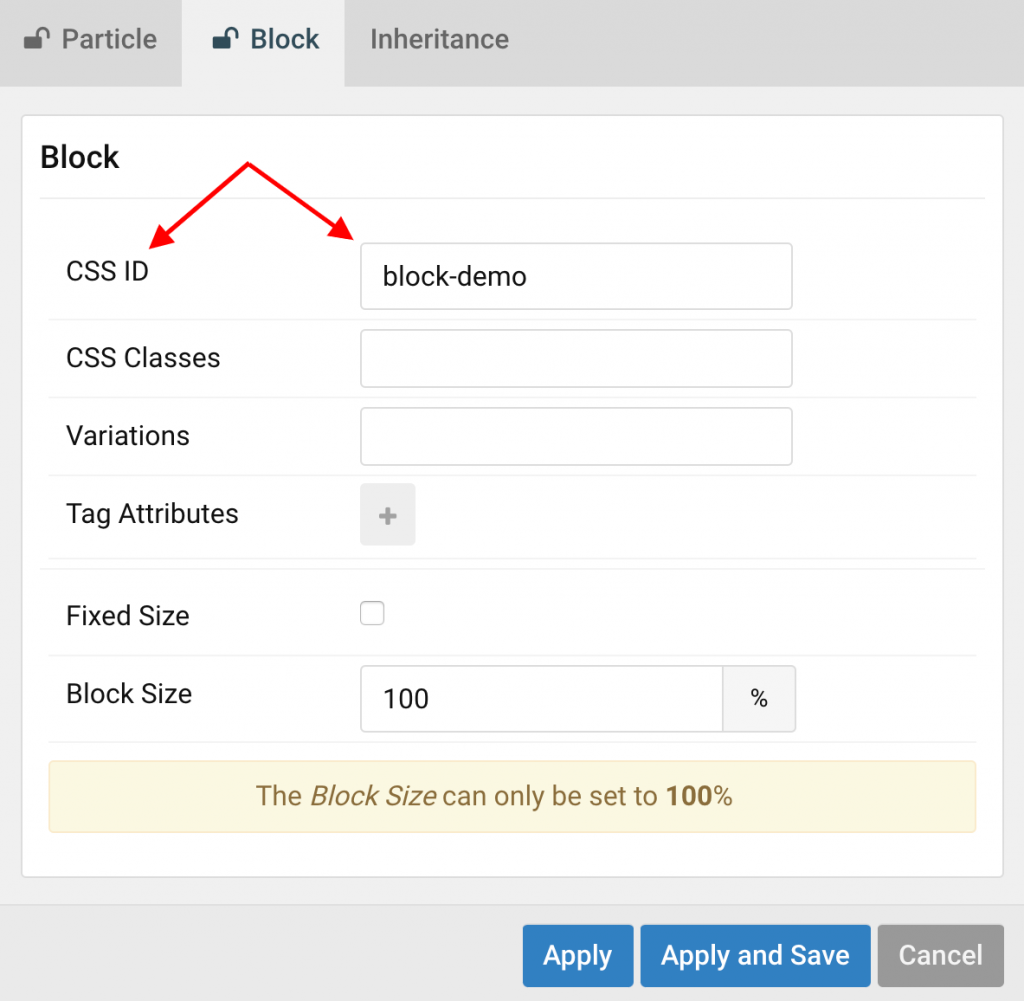Switch to the Particle tab
1024x1001 pixels.
(109, 40)
